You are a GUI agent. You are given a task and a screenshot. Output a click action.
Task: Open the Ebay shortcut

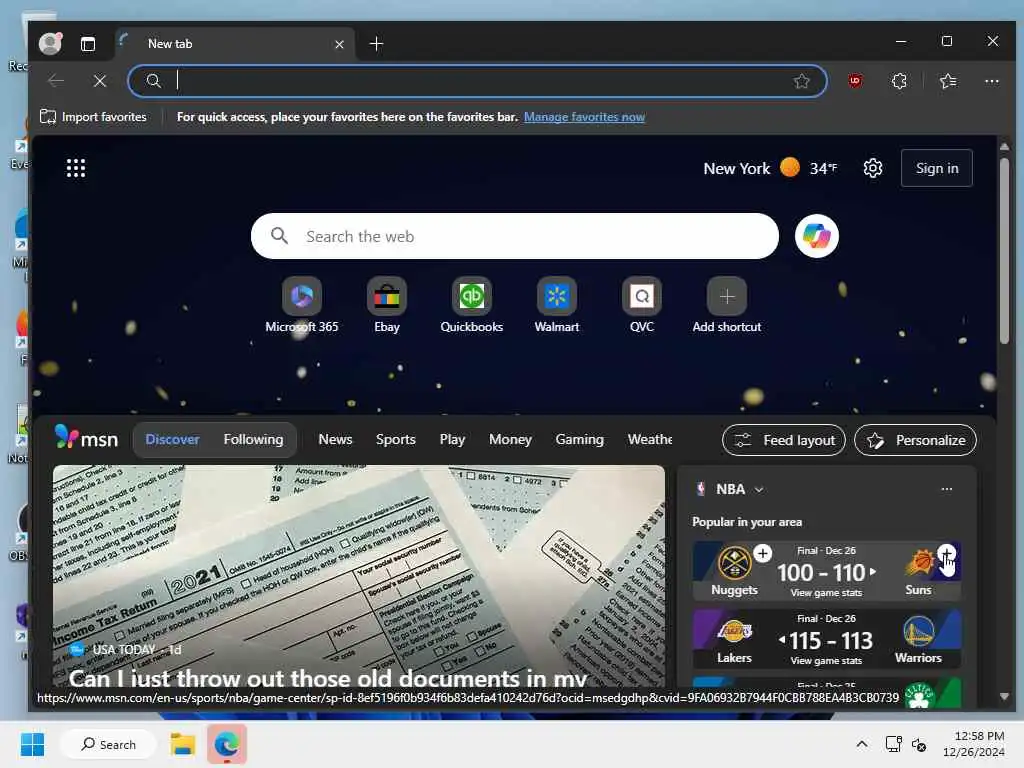387,306
